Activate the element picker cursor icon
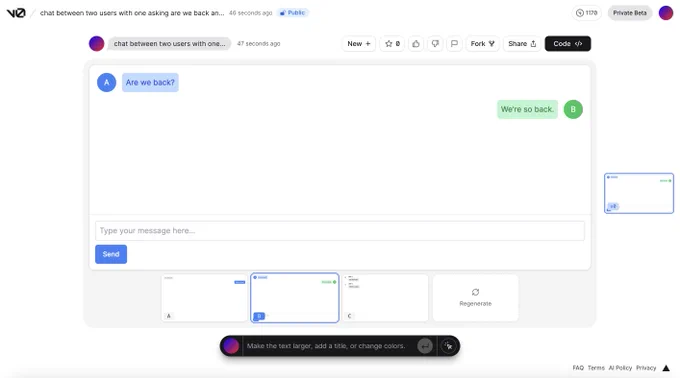Screen dimensions: 680x378 pyautogui.click(x=448, y=346)
